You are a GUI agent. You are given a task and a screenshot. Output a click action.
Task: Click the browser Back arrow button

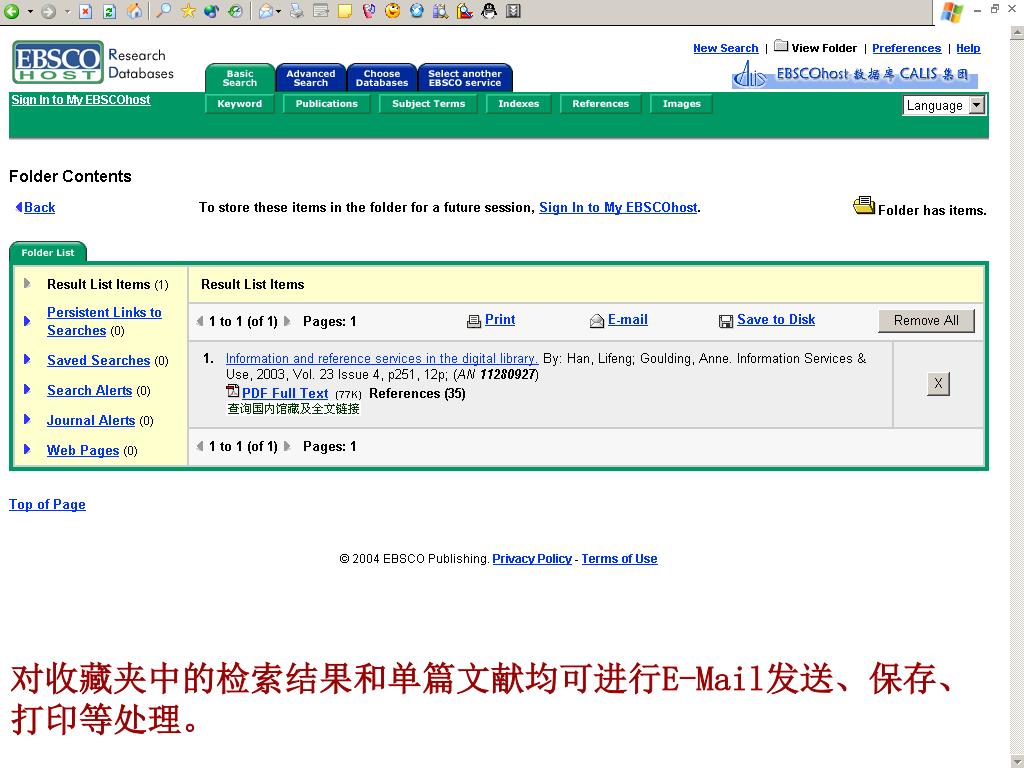tap(11, 11)
